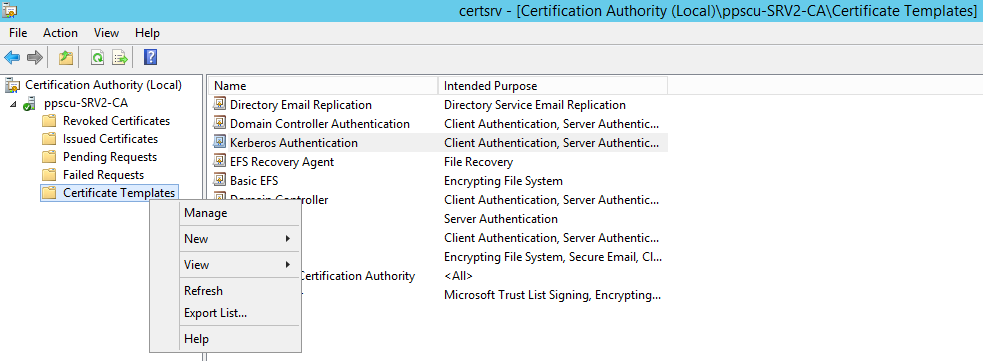This screenshot has height=361, width=983.
Task: Click the Domain Controller Authentication template icon
Action: (219, 123)
